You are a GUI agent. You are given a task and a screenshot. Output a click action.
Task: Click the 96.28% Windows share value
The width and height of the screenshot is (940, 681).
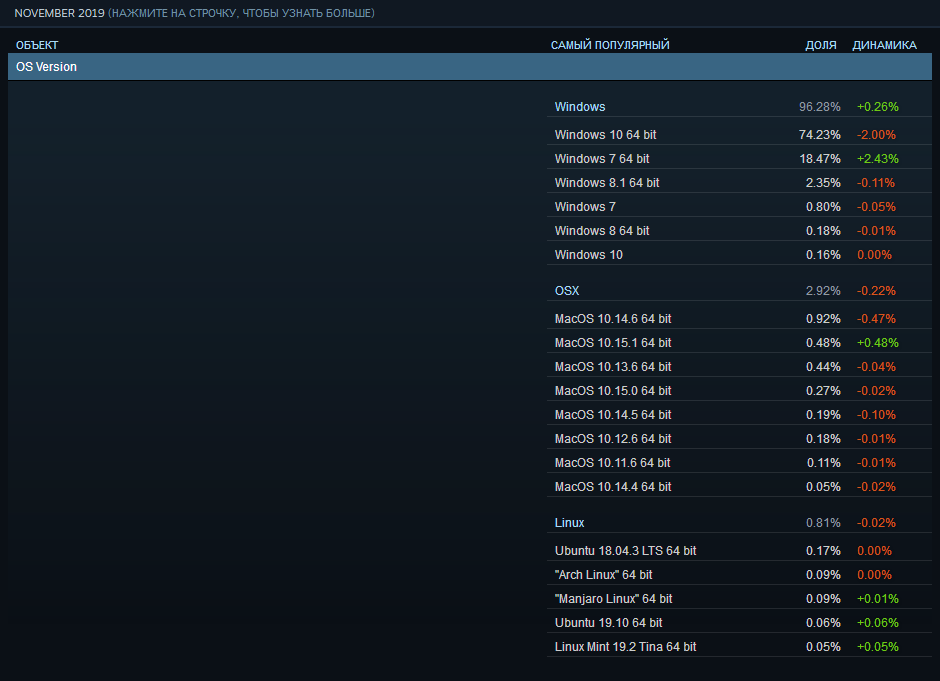click(x=820, y=107)
